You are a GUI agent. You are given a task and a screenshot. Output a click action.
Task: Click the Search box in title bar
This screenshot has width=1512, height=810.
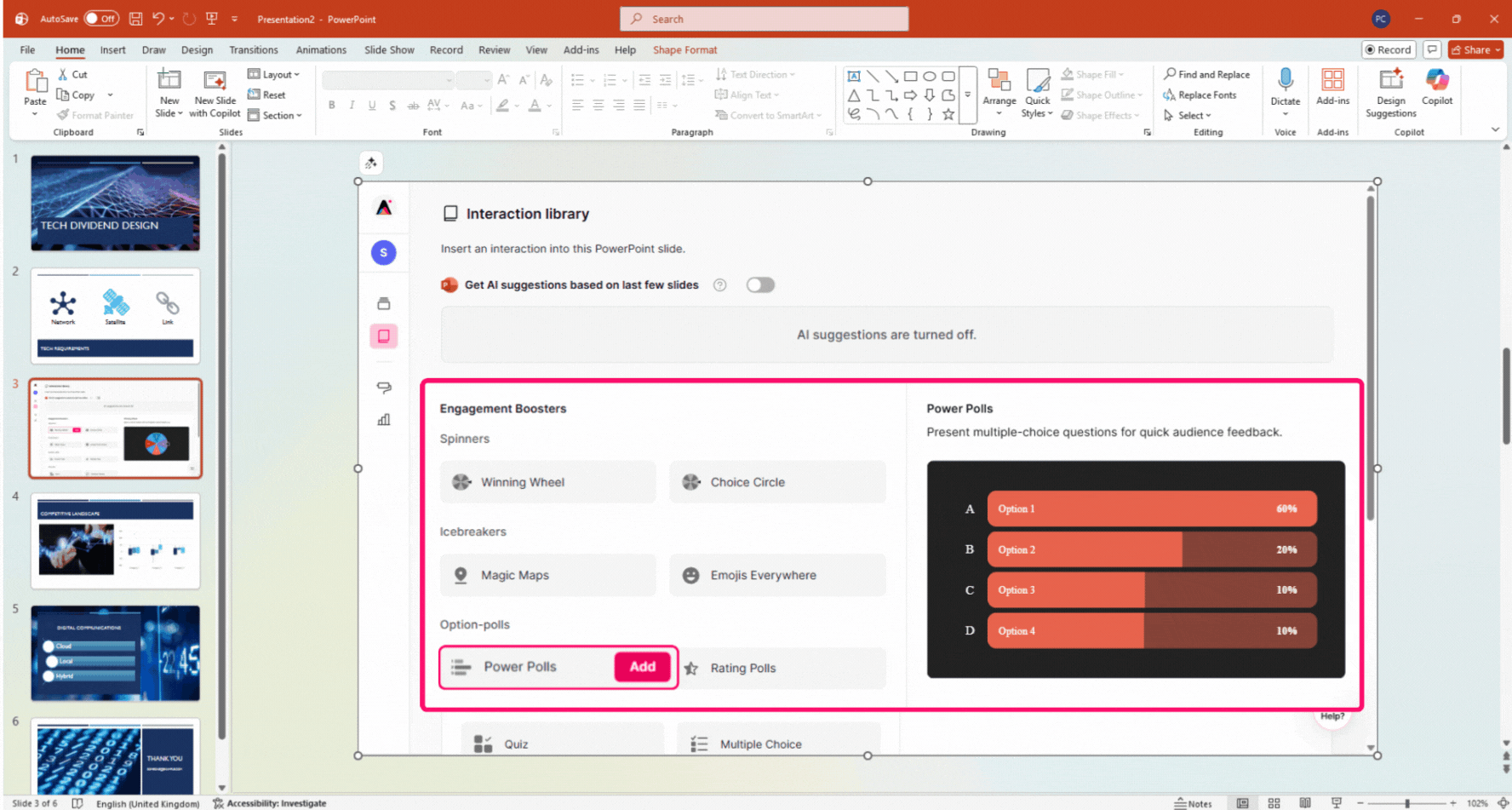click(x=764, y=19)
